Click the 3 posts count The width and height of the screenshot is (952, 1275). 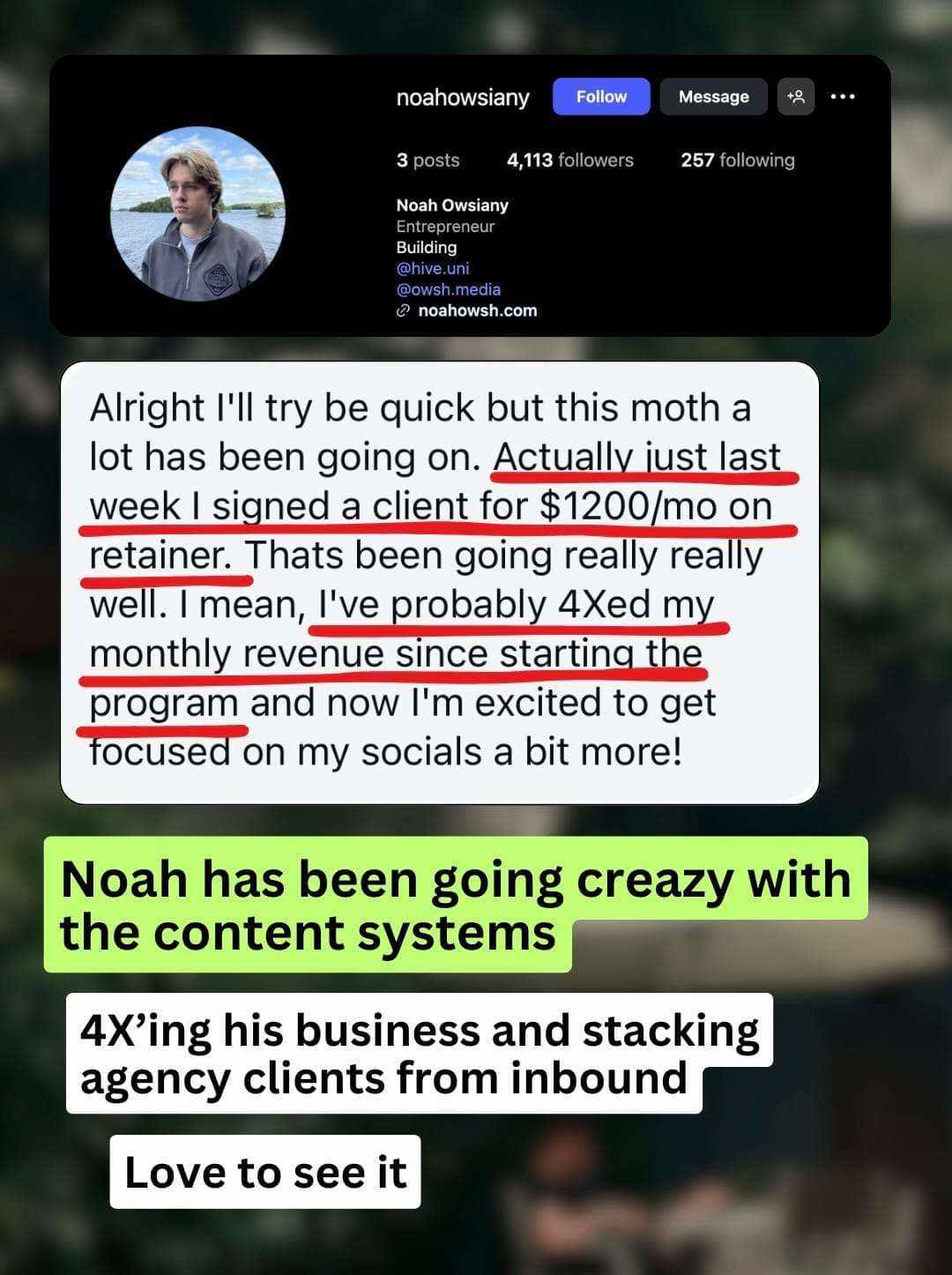click(428, 160)
